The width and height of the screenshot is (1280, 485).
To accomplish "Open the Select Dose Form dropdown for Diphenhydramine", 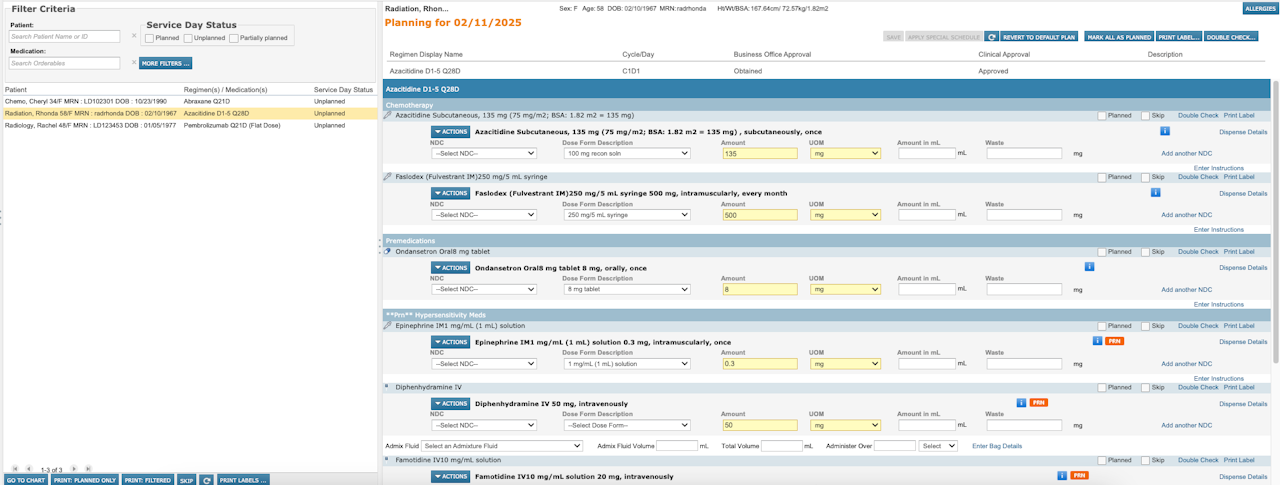I will pos(627,425).
